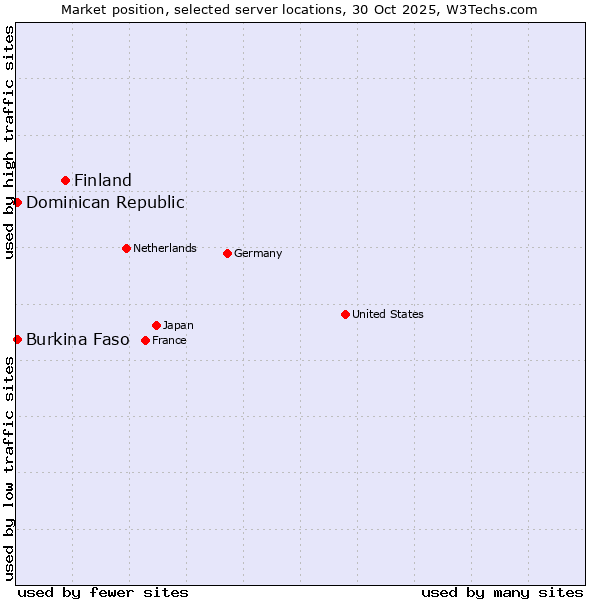The width and height of the screenshot is (600, 600).
Task: Select the Netherlands red diamond marker
Action: (126, 248)
